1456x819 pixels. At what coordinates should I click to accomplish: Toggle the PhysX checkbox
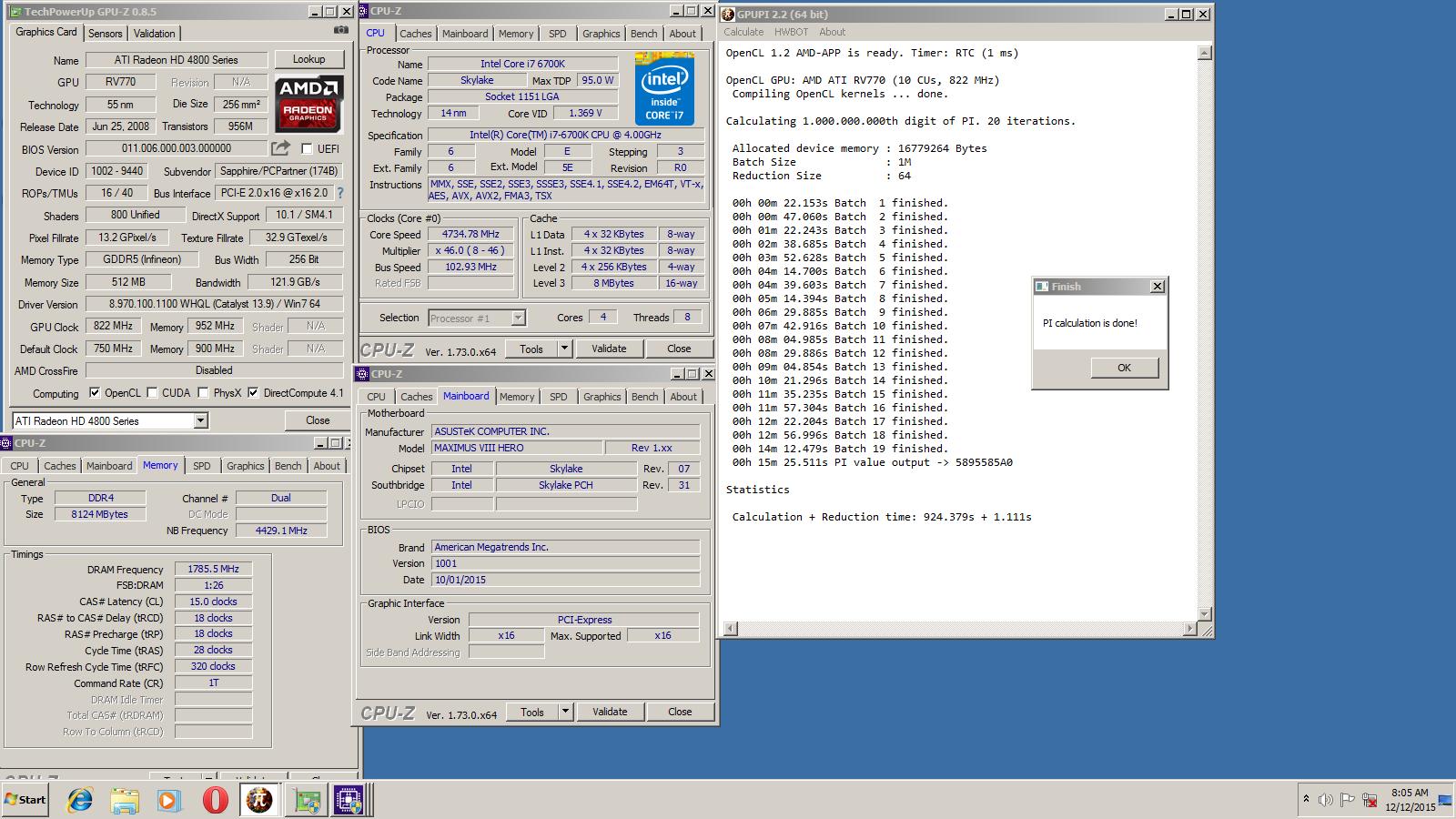(204, 393)
